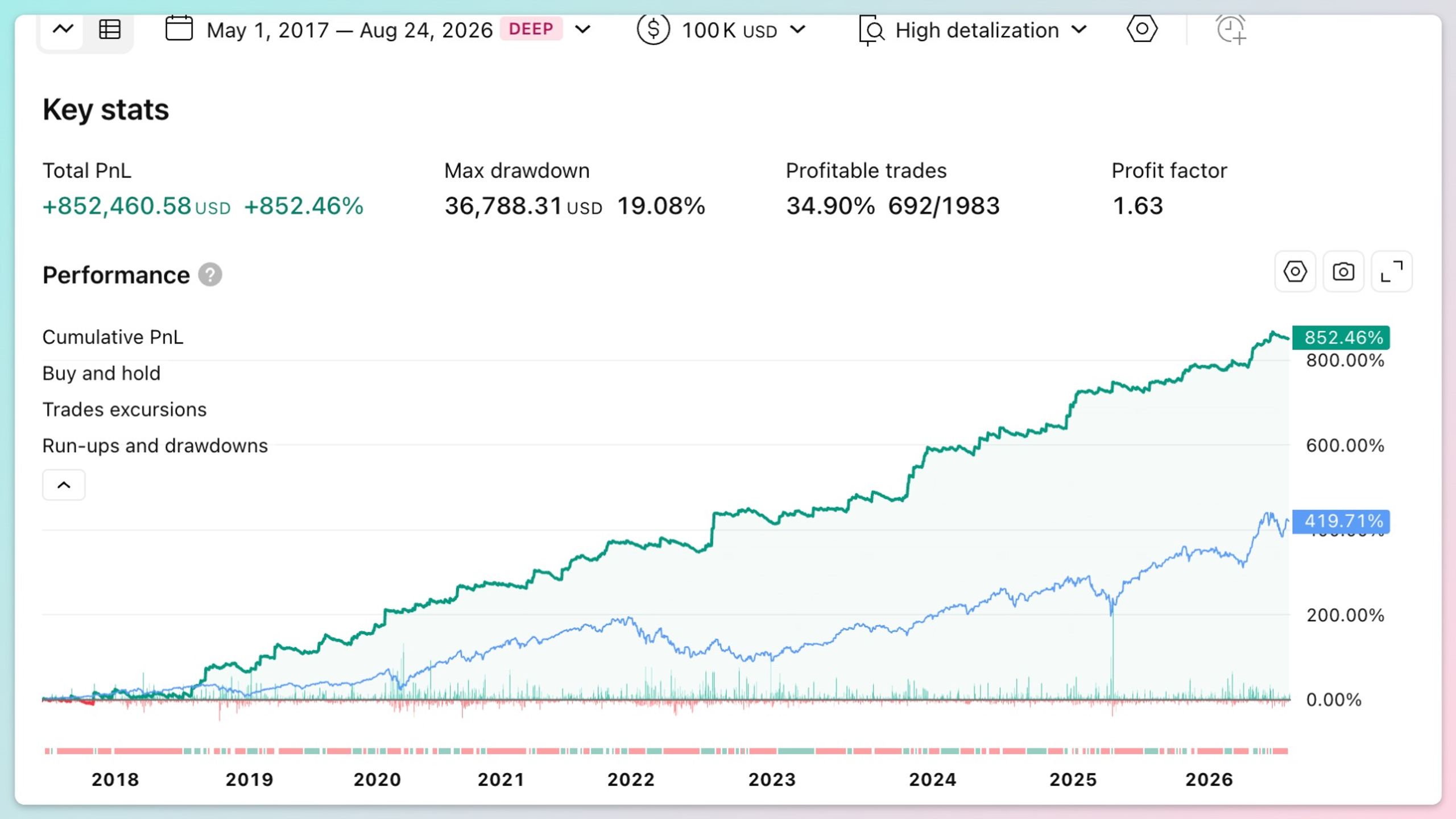
Task: Open the High detalization dropdown
Action: coord(1079,30)
